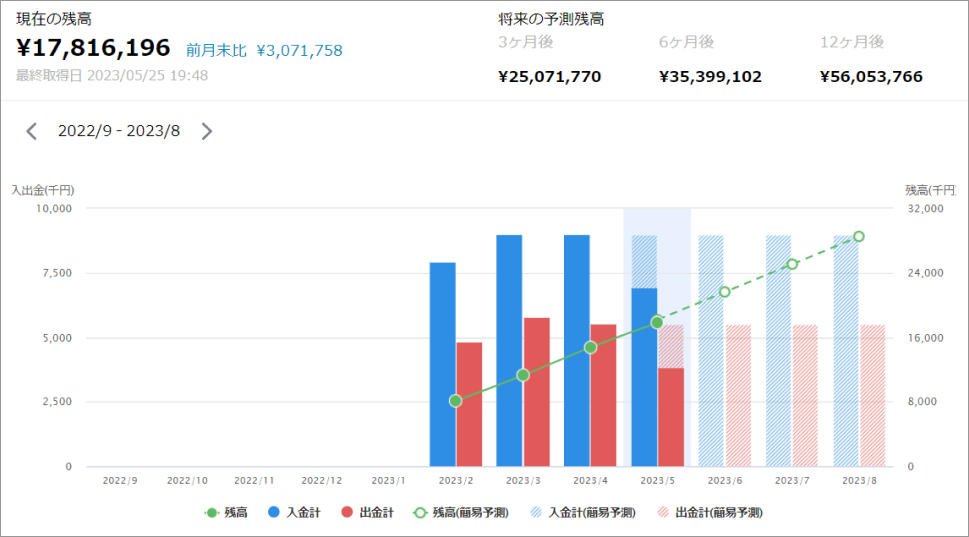Go to next period with right chevron
969x537 pixels.
pyautogui.click(x=206, y=131)
